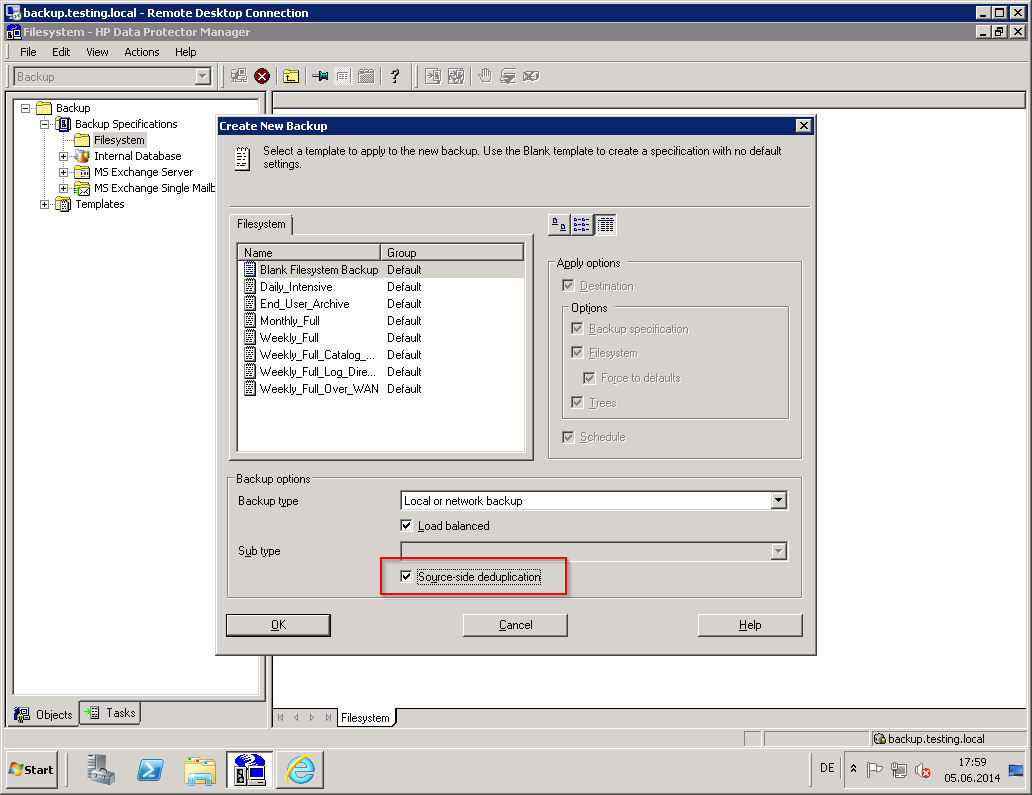Expand the Internal Database tree node
The image size is (1032, 795).
click(x=63, y=156)
